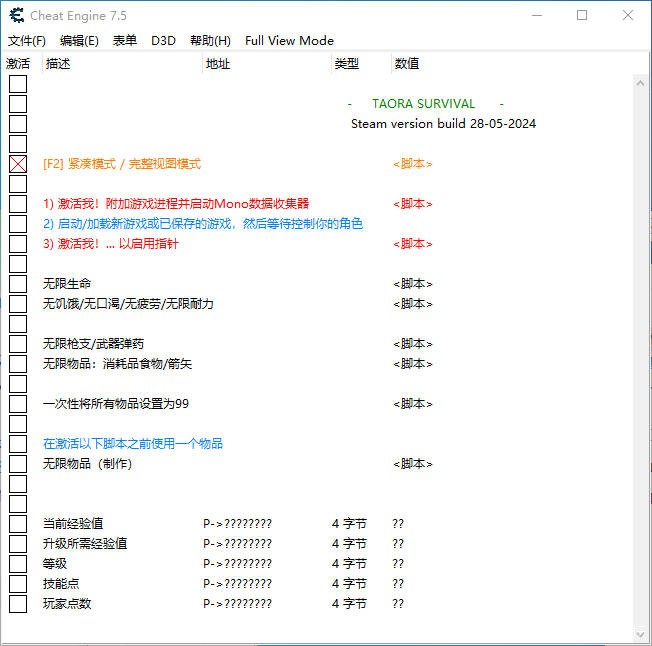Viewport: 652px width, 646px height.
Task: Click the 地址 column header
Action: [x=218, y=64]
